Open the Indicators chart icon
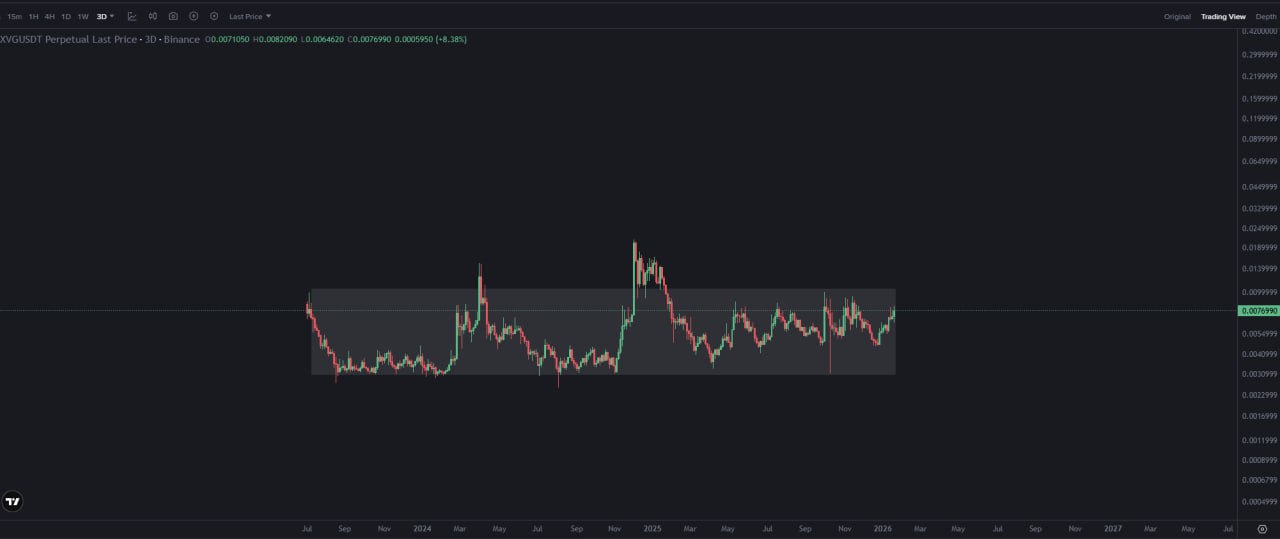 [x=132, y=16]
